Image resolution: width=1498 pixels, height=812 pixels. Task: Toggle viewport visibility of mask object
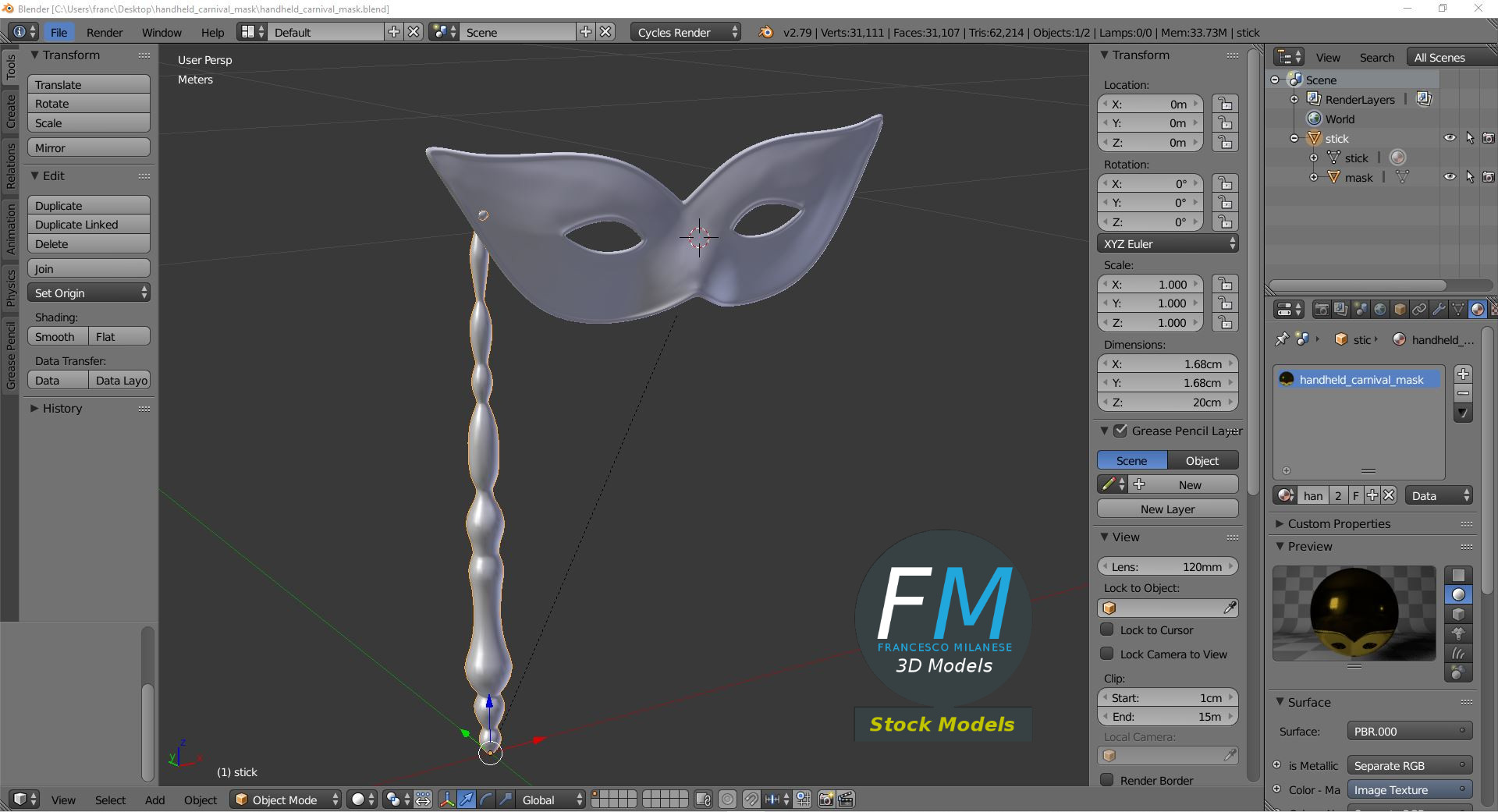(1449, 177)
